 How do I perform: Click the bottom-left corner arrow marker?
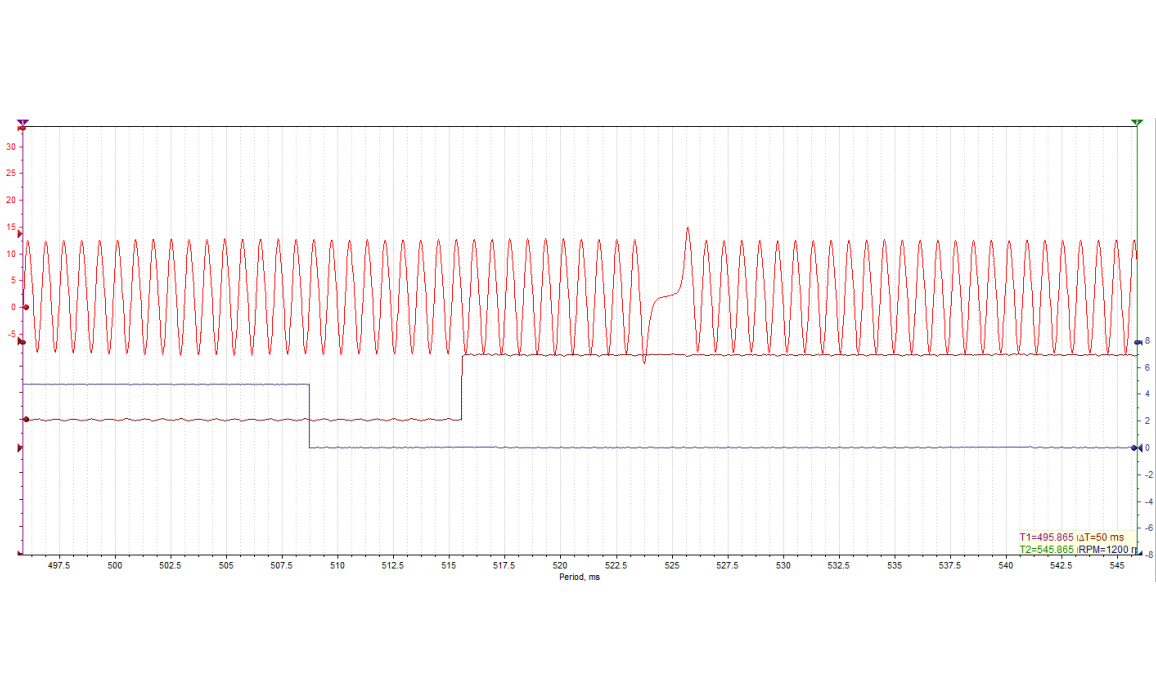tap(20, 554)
